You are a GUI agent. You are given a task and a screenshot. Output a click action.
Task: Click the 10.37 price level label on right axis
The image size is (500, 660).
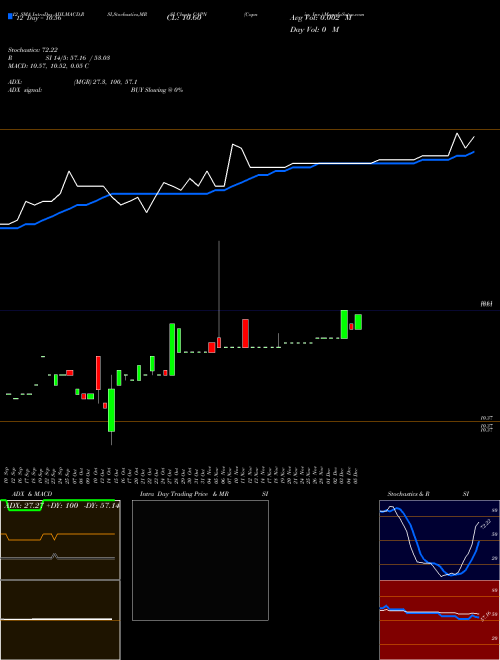pyautogui.click(x=487, y=418)
